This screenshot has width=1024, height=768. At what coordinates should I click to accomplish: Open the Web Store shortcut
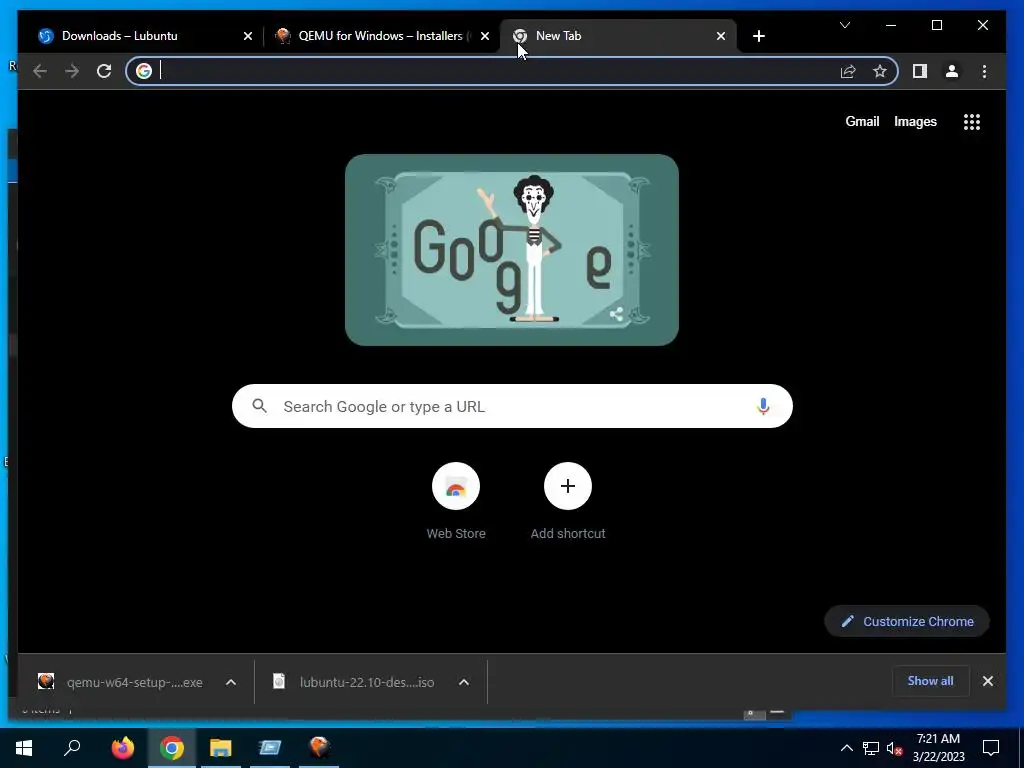[x=456, y=502]
